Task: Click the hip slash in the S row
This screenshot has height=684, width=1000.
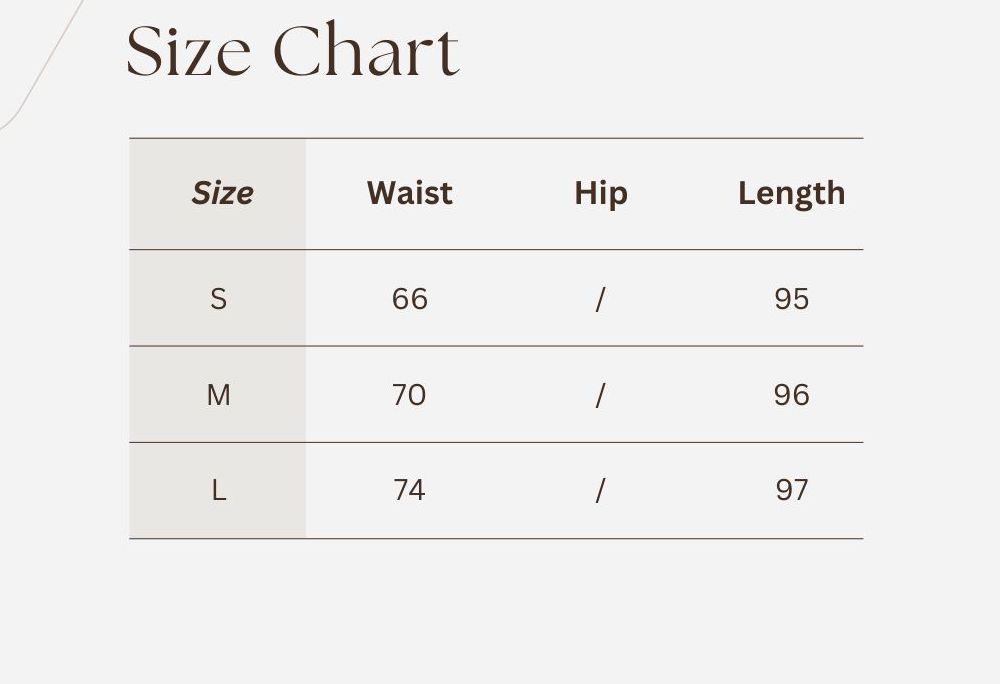Action: point(600,299)
